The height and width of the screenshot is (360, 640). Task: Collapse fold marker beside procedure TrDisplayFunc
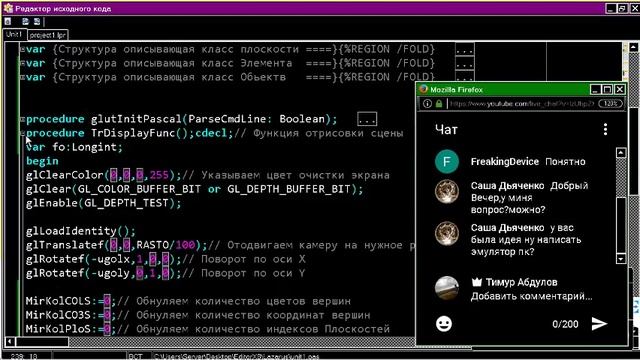(x=23, y=133)
